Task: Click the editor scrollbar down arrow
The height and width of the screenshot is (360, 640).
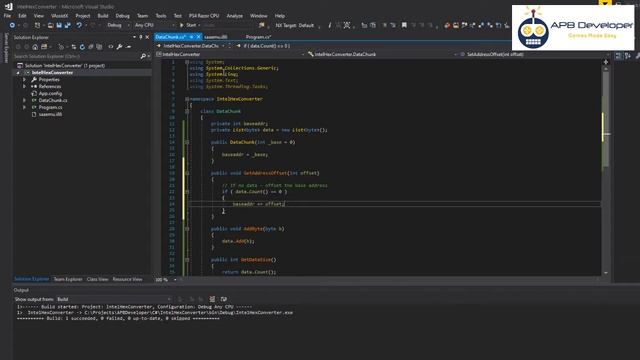Action: (606, 272)
